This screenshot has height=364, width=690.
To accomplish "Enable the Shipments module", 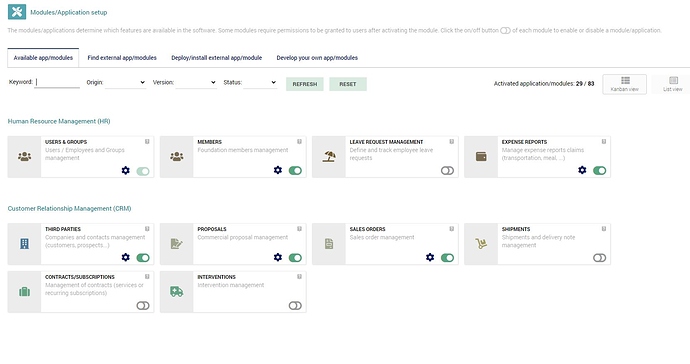I will (x=599, y=257).
